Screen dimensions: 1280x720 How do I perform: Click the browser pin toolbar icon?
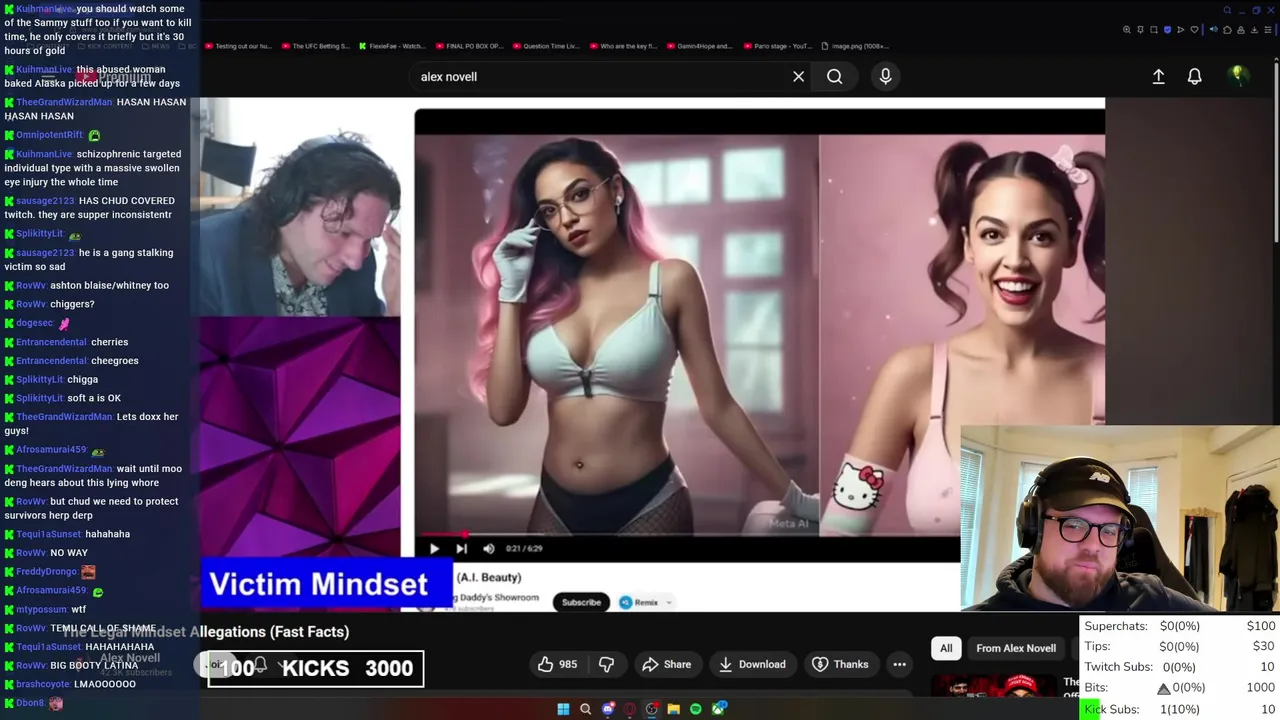click(1140, 30)
